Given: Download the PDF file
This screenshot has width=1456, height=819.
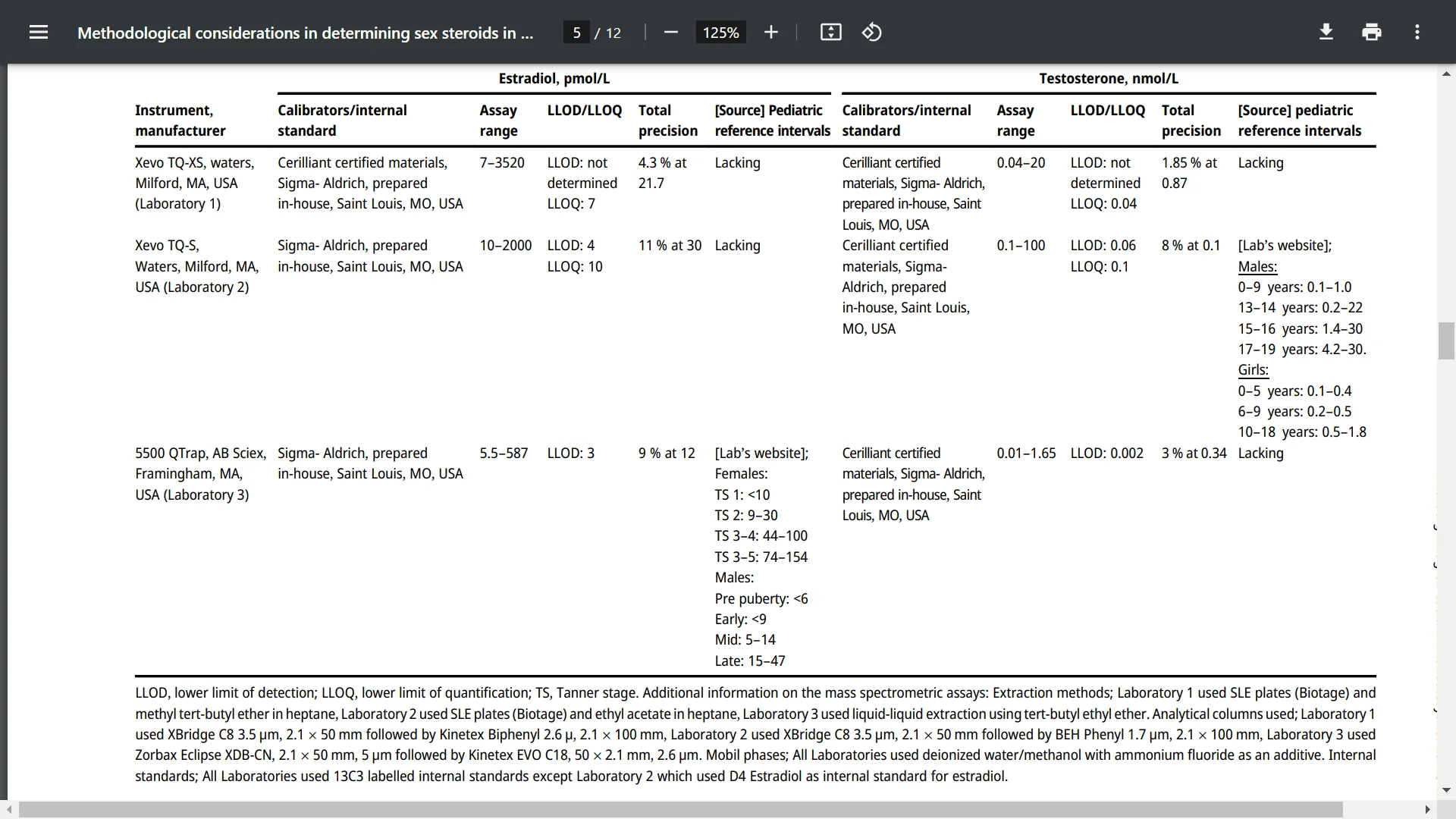Looking at the screenshot, I should coord(1326,32).
